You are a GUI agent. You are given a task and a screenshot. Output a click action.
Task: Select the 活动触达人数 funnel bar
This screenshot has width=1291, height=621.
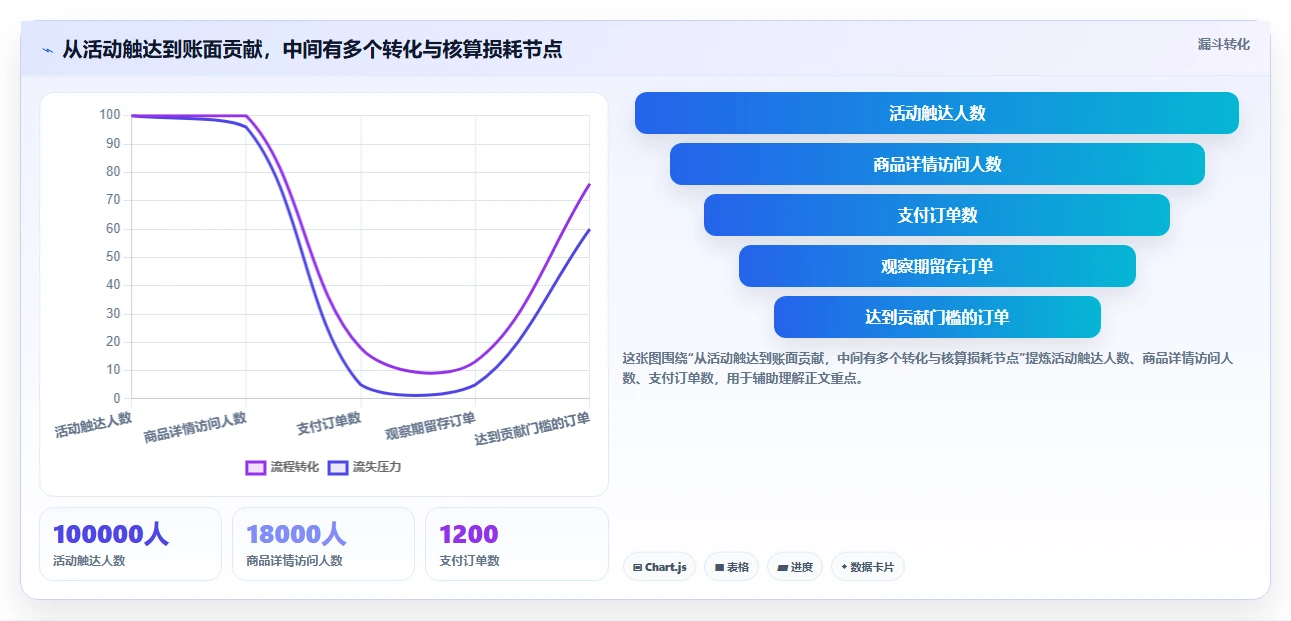937,113
